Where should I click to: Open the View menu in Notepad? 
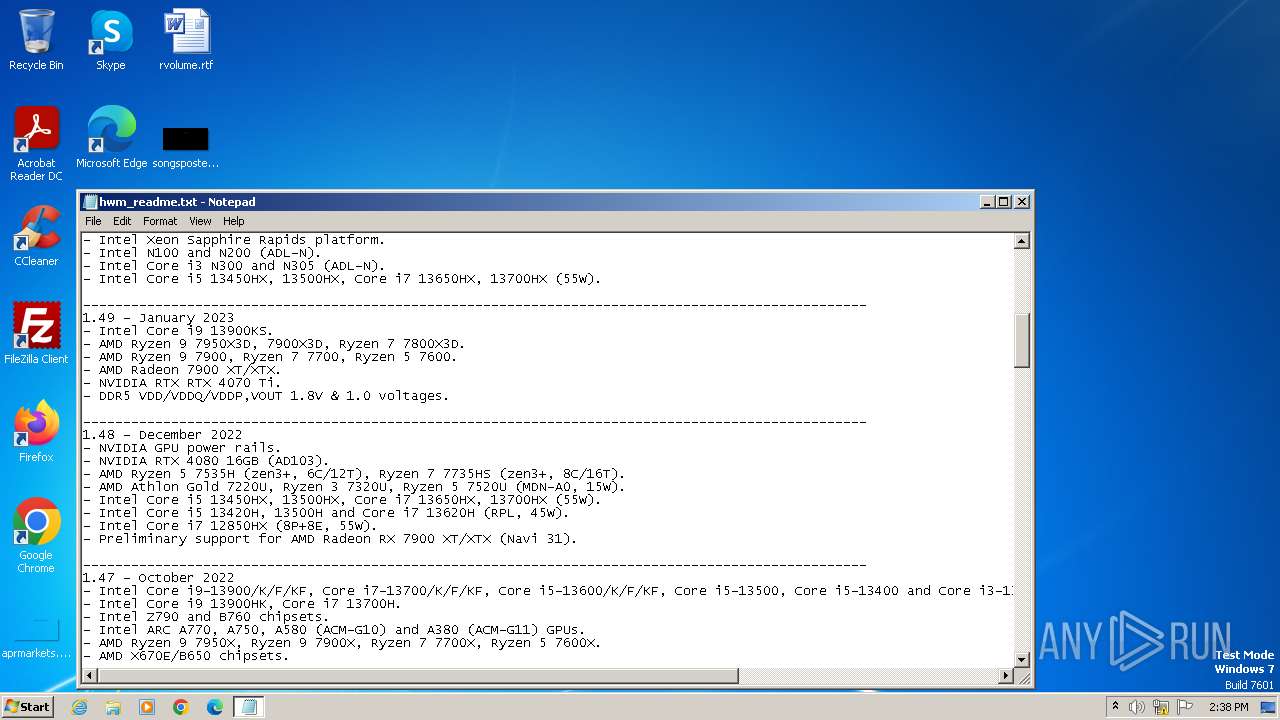point(200,221)
